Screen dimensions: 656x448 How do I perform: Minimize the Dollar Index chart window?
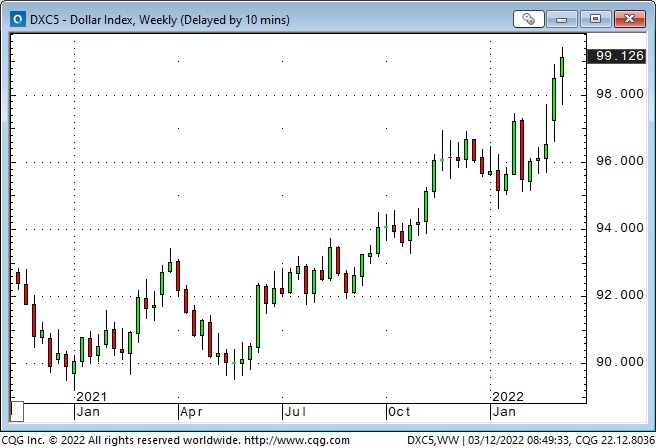(561, 19)
